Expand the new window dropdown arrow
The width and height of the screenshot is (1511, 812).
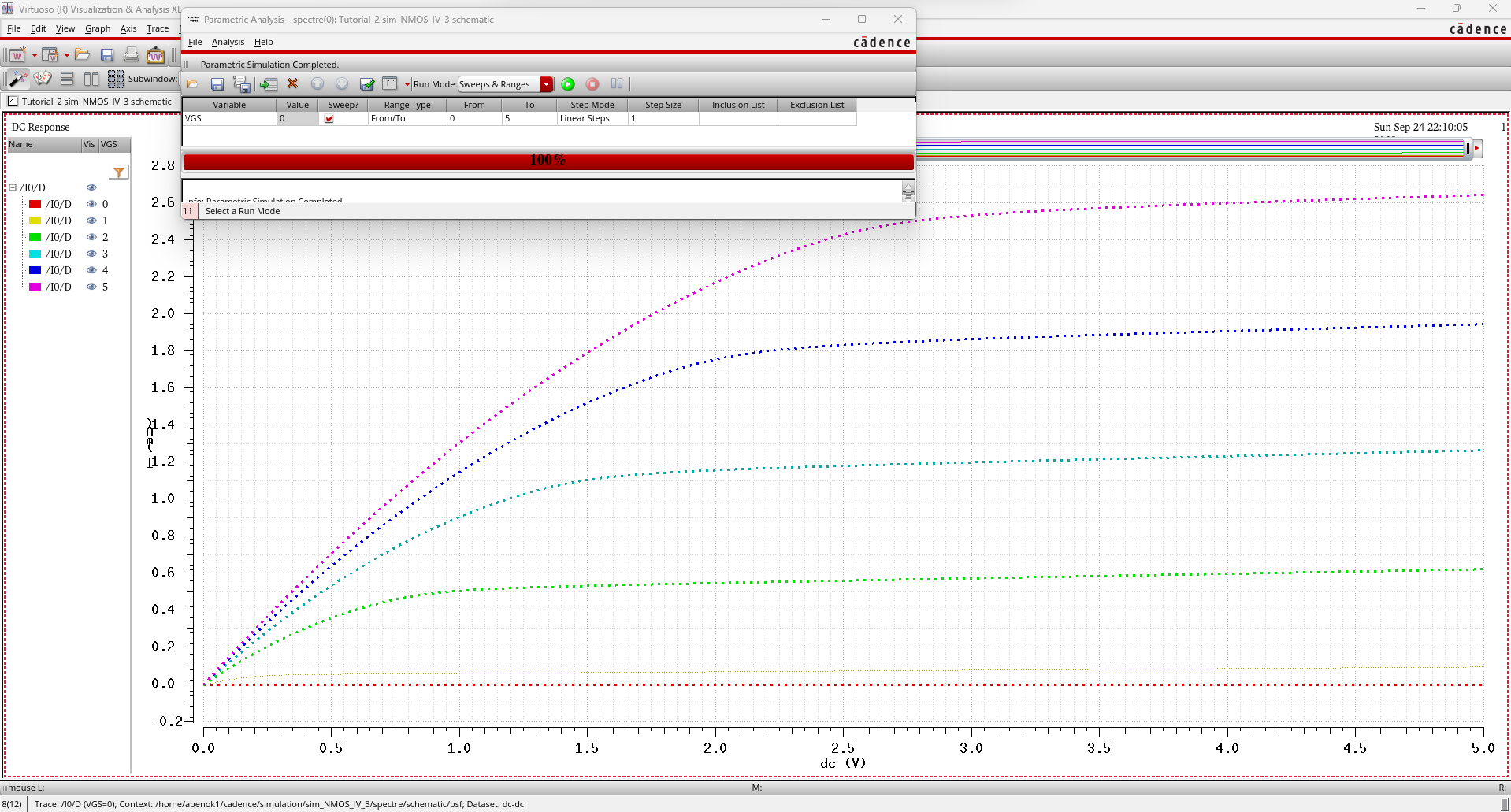tap(34, 55)
